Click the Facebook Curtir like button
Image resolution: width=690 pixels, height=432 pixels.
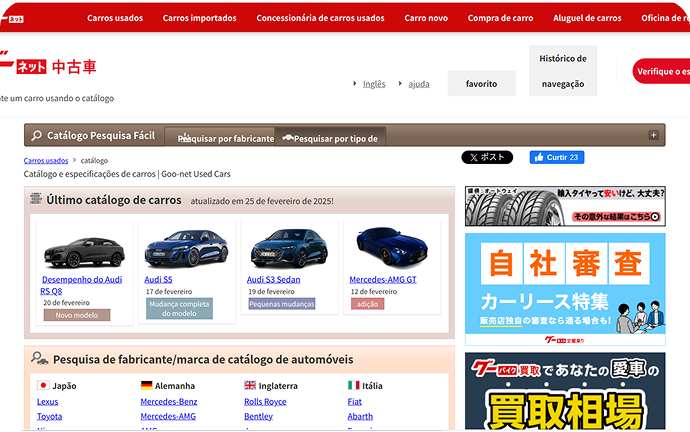557,157
